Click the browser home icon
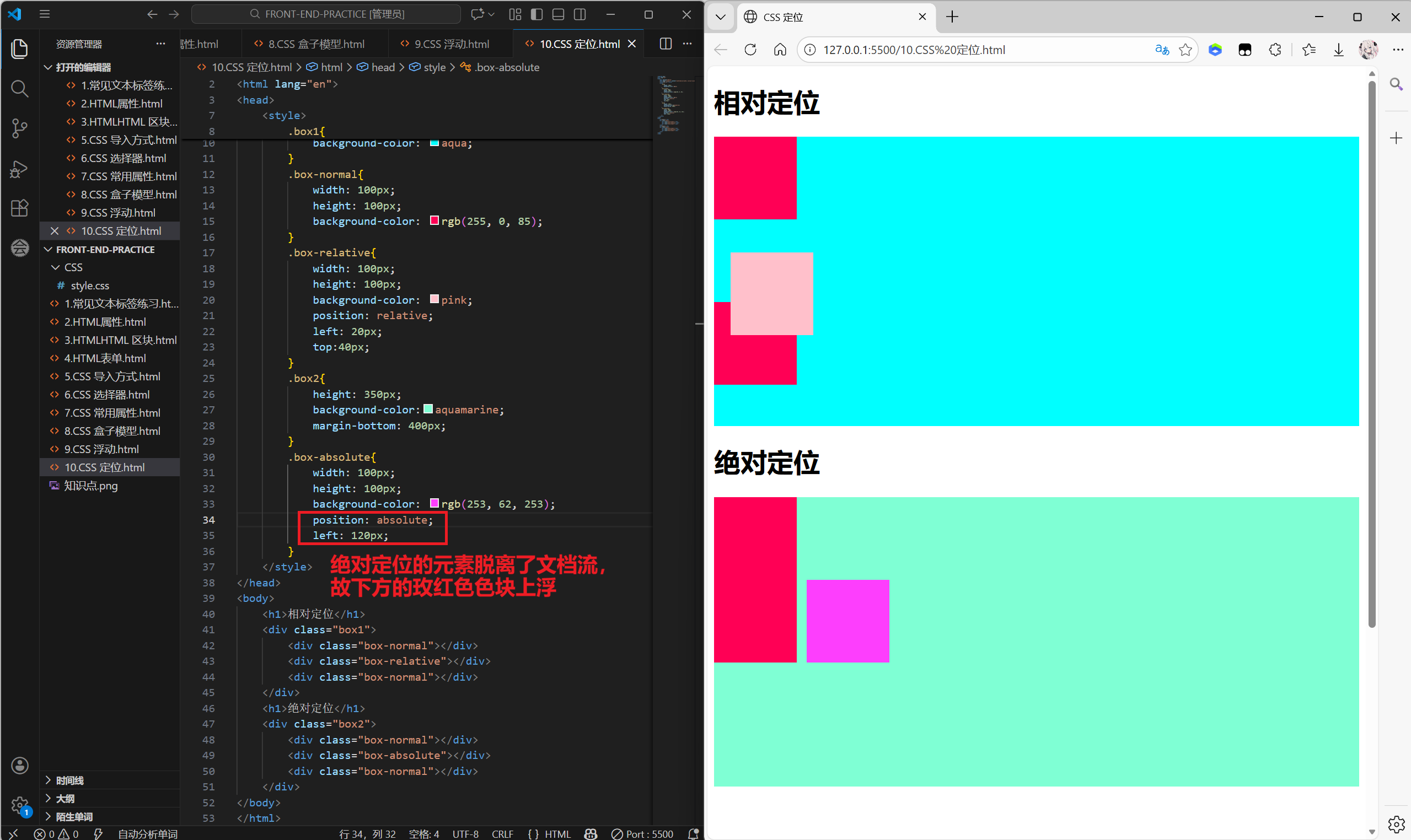This screenshot has height=840, width=1411. click(780, 50)
